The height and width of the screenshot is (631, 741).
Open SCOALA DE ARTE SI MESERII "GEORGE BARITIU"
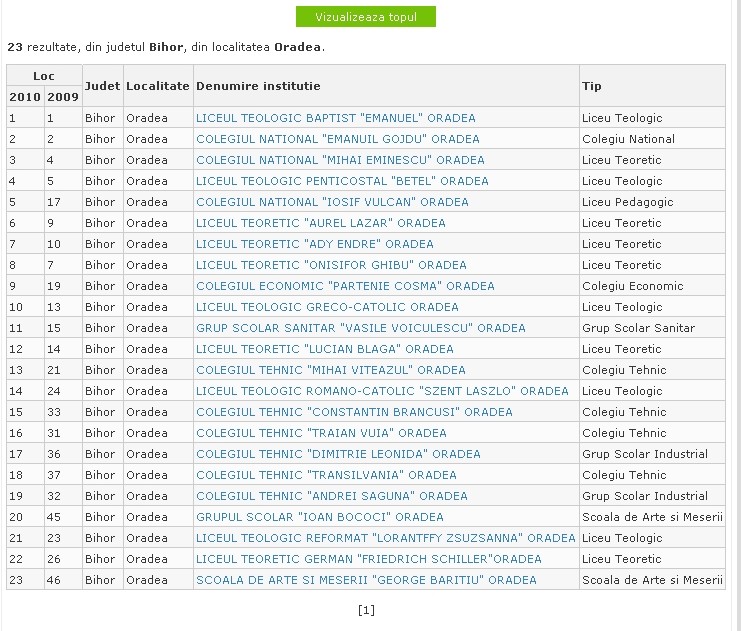click(366, 580)
